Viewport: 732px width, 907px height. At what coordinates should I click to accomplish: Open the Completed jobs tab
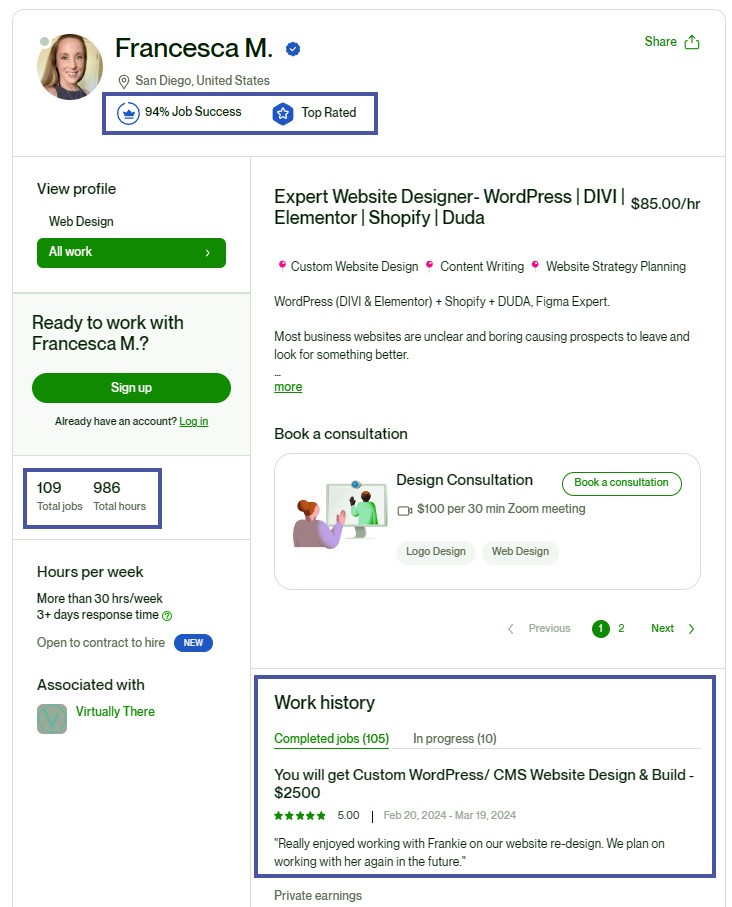tap(331, 738)
